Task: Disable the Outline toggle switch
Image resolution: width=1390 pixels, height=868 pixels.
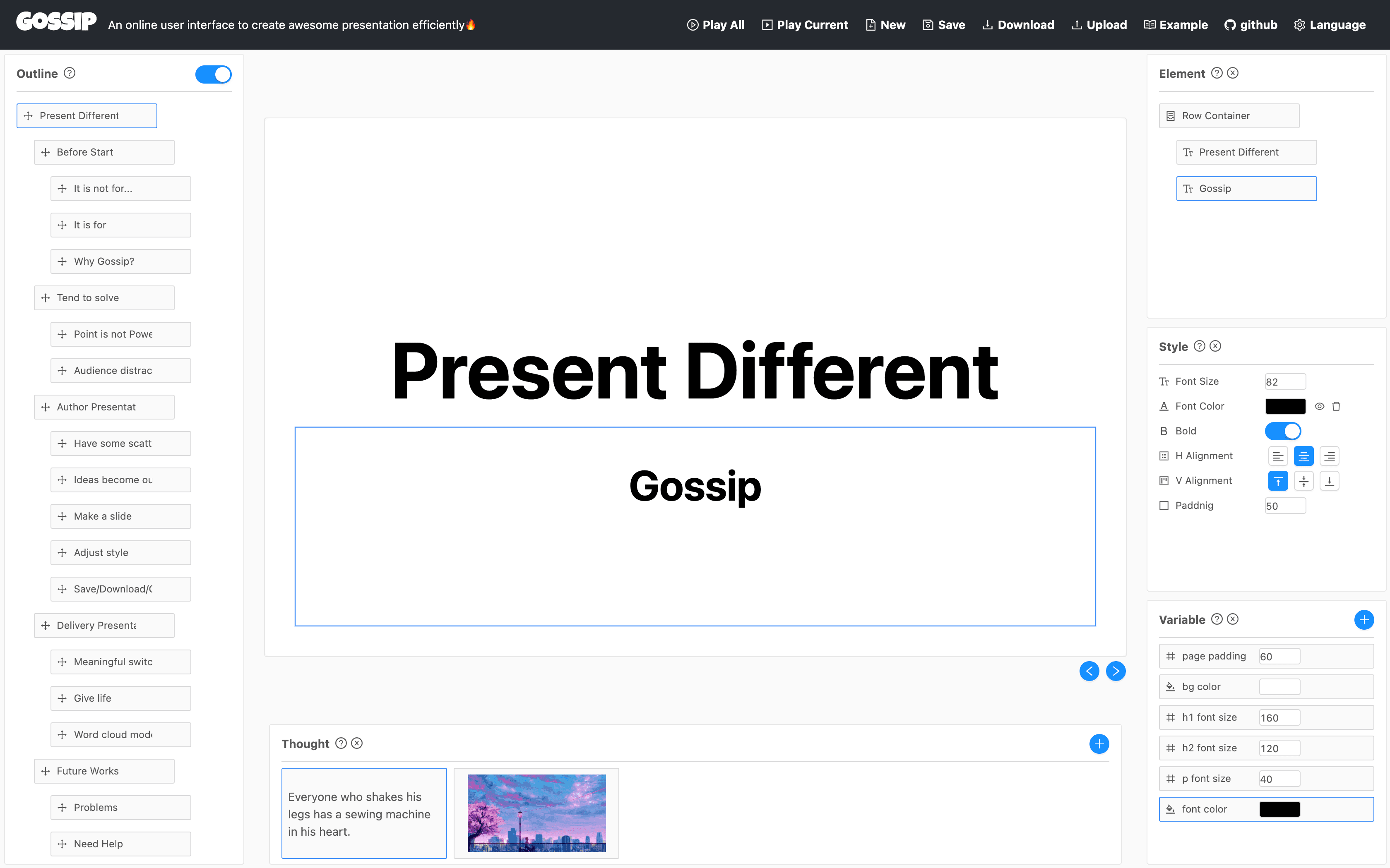Action: [214, 74]
